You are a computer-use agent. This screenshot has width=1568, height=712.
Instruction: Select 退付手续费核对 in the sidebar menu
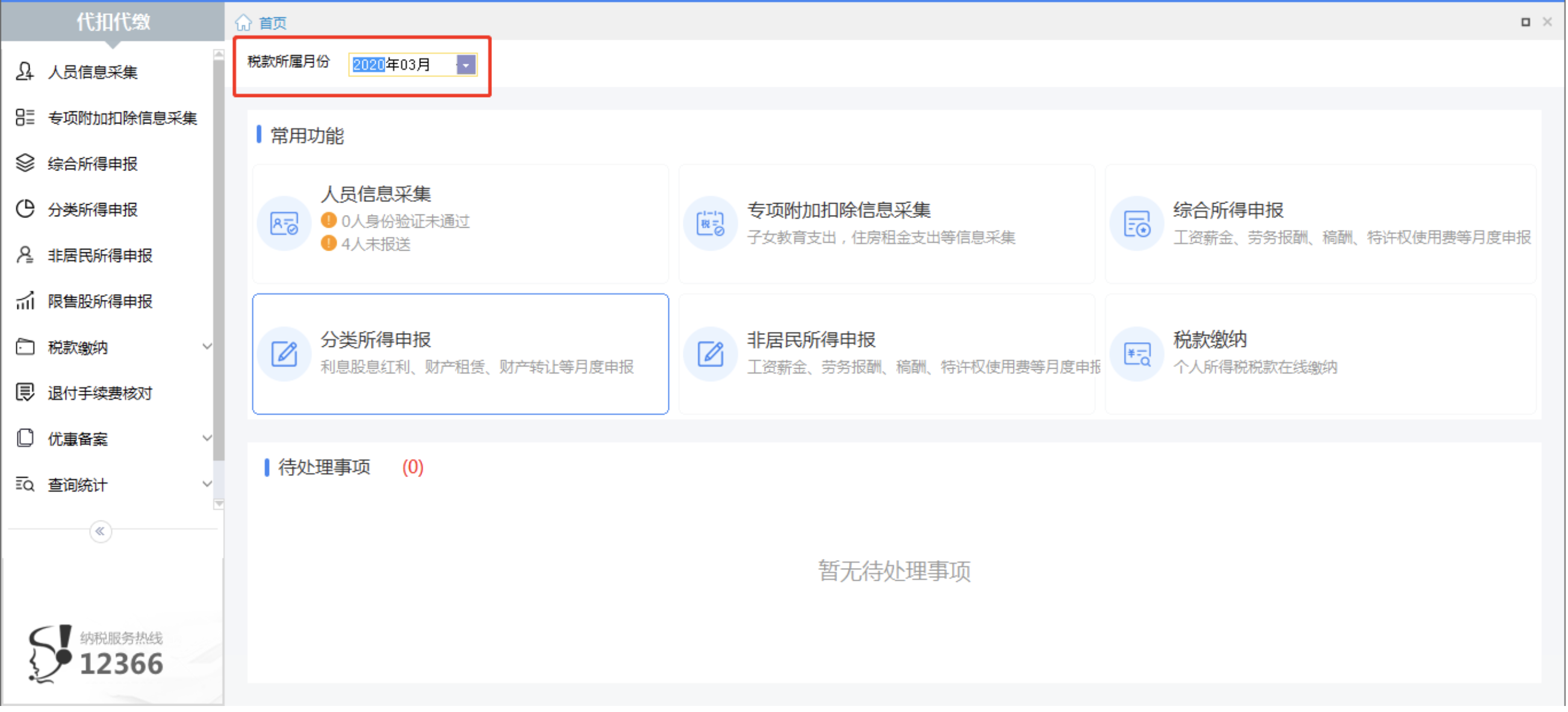click(100, 393)
